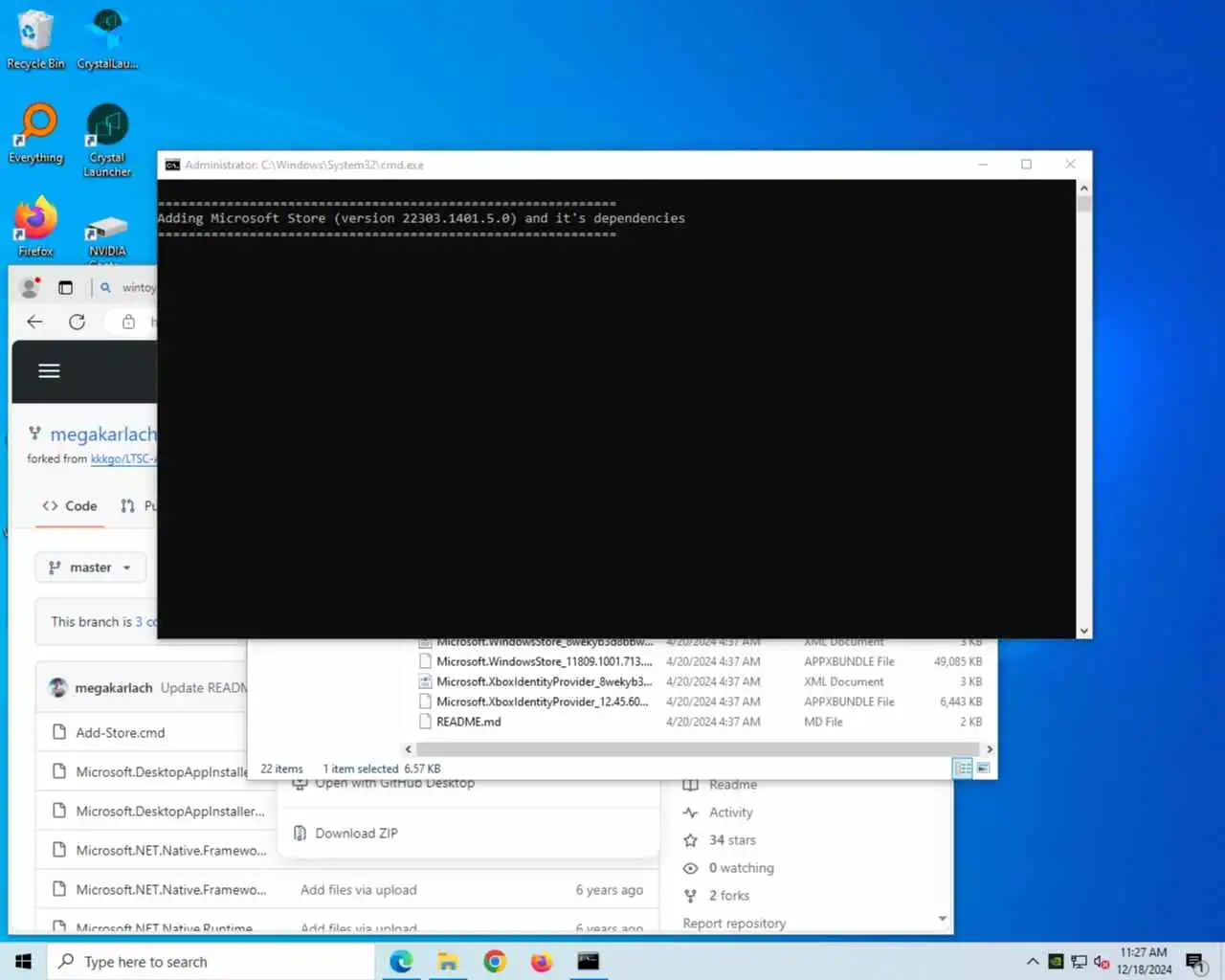This screenshot has width=1225, height=980.
Task: Click Explorer horizontal scrollbar right arrow
Action: pos(989,748)
